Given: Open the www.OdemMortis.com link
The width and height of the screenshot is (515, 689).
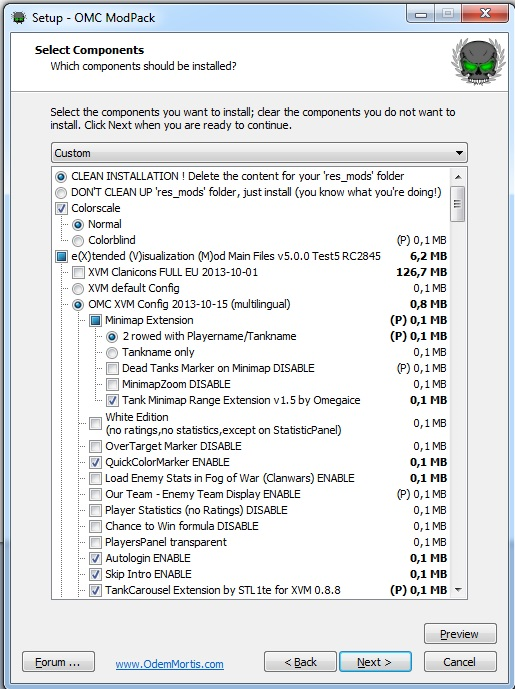Looking at the screenshot, I should pos(170,664).
